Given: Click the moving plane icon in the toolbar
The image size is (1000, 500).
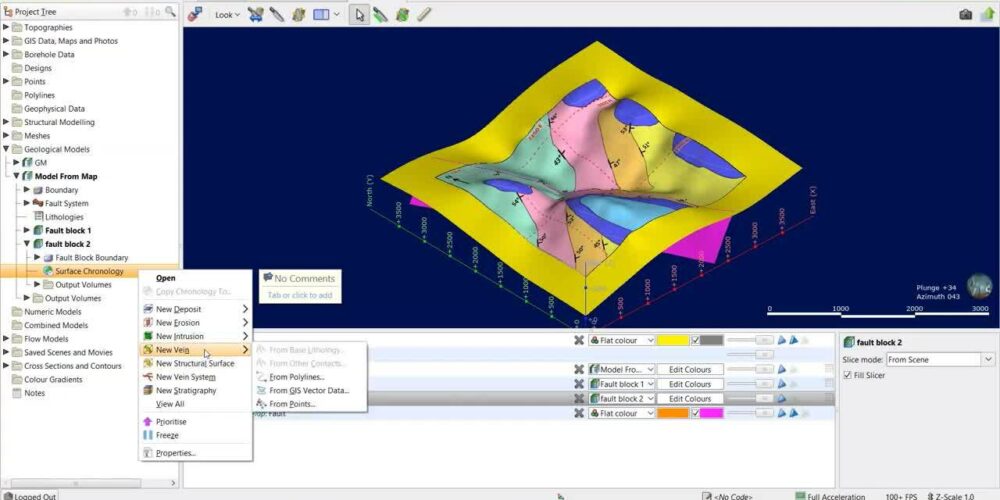Looking at the screenshot, I should coord(298,14).
